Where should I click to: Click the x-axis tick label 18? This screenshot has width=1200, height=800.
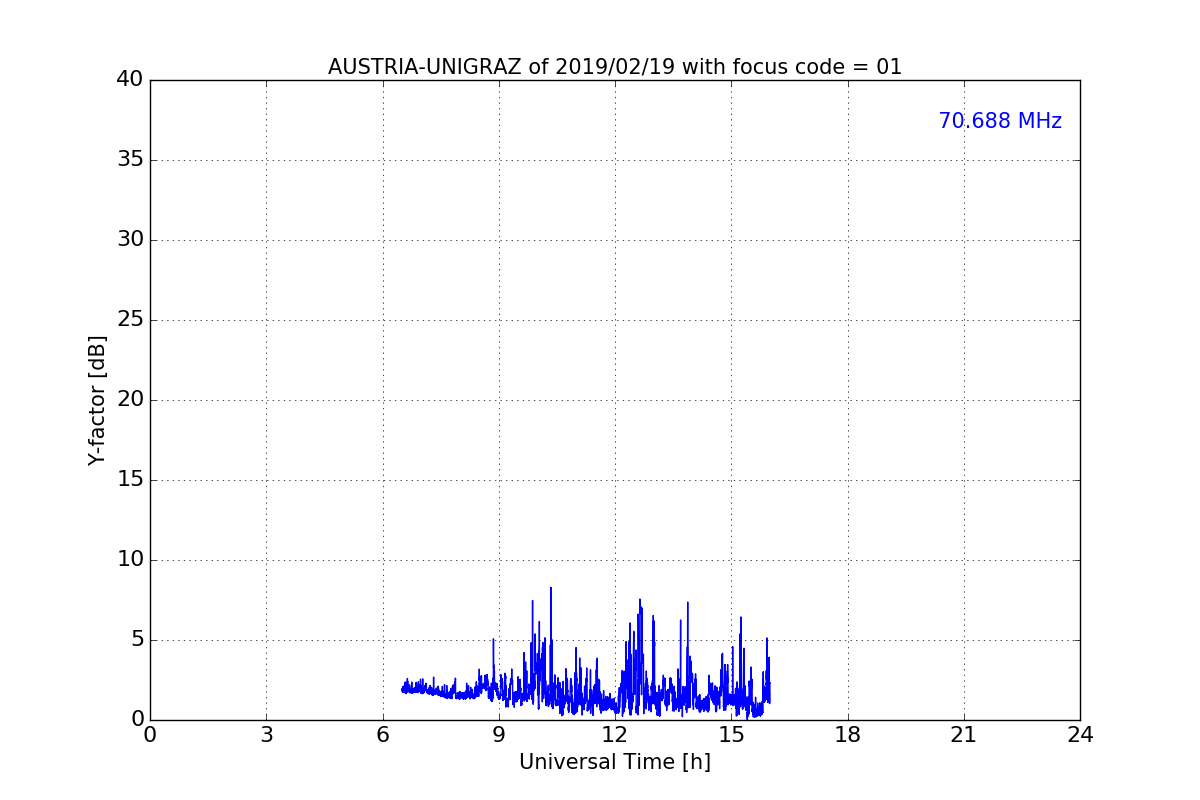[848, 735]
